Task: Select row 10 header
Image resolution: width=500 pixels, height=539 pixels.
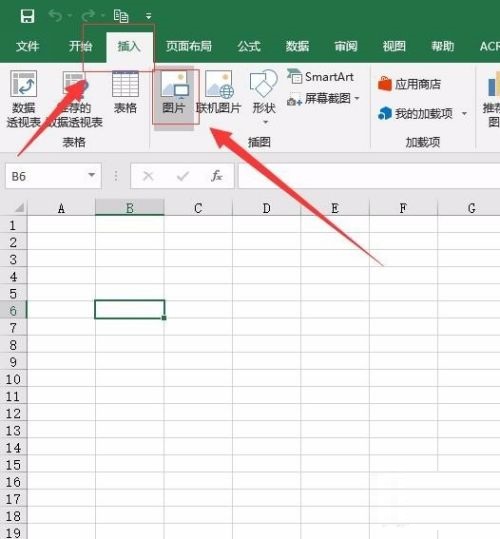Action: click(13, 379)
